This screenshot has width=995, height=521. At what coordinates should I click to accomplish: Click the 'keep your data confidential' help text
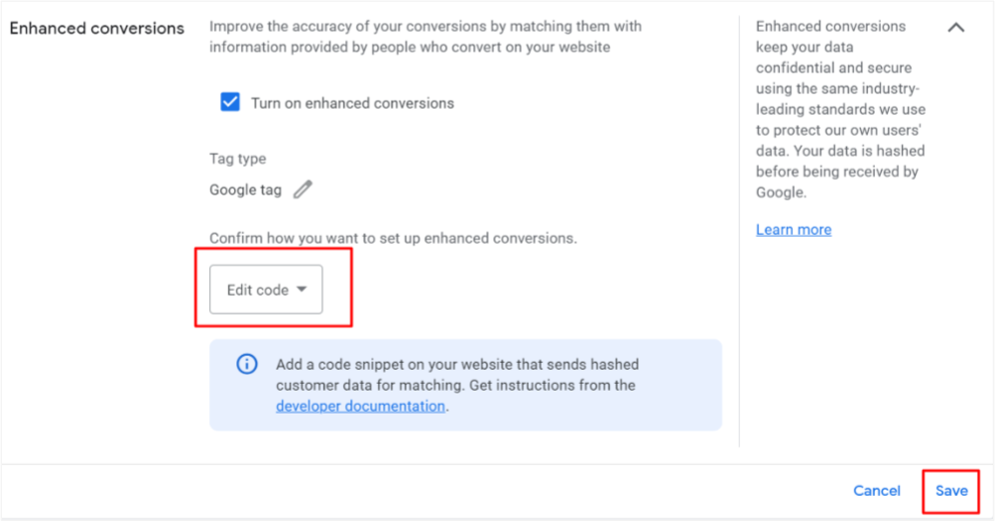[x=834, y=58]
